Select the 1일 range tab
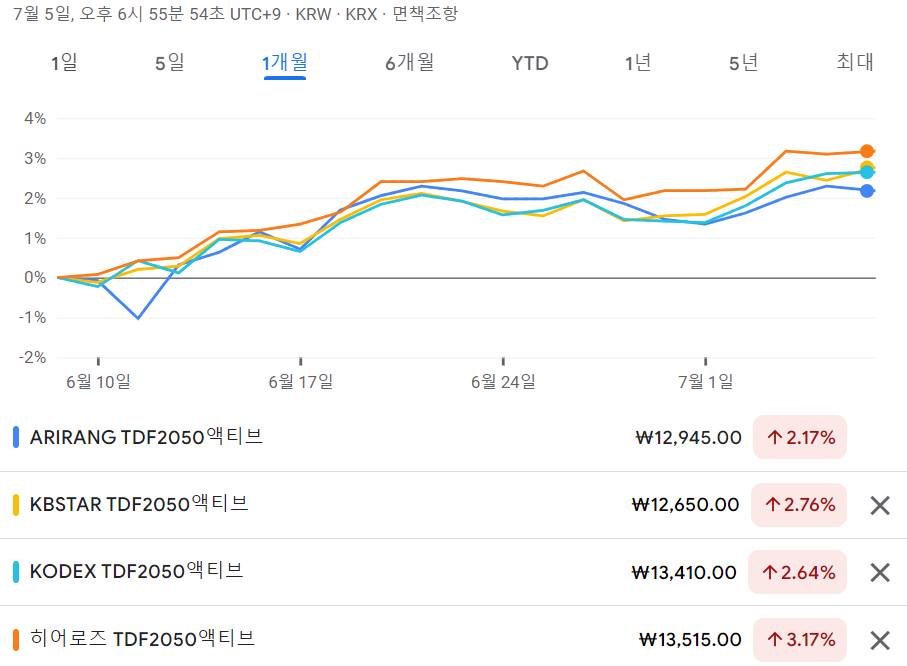 click(64, 62)
